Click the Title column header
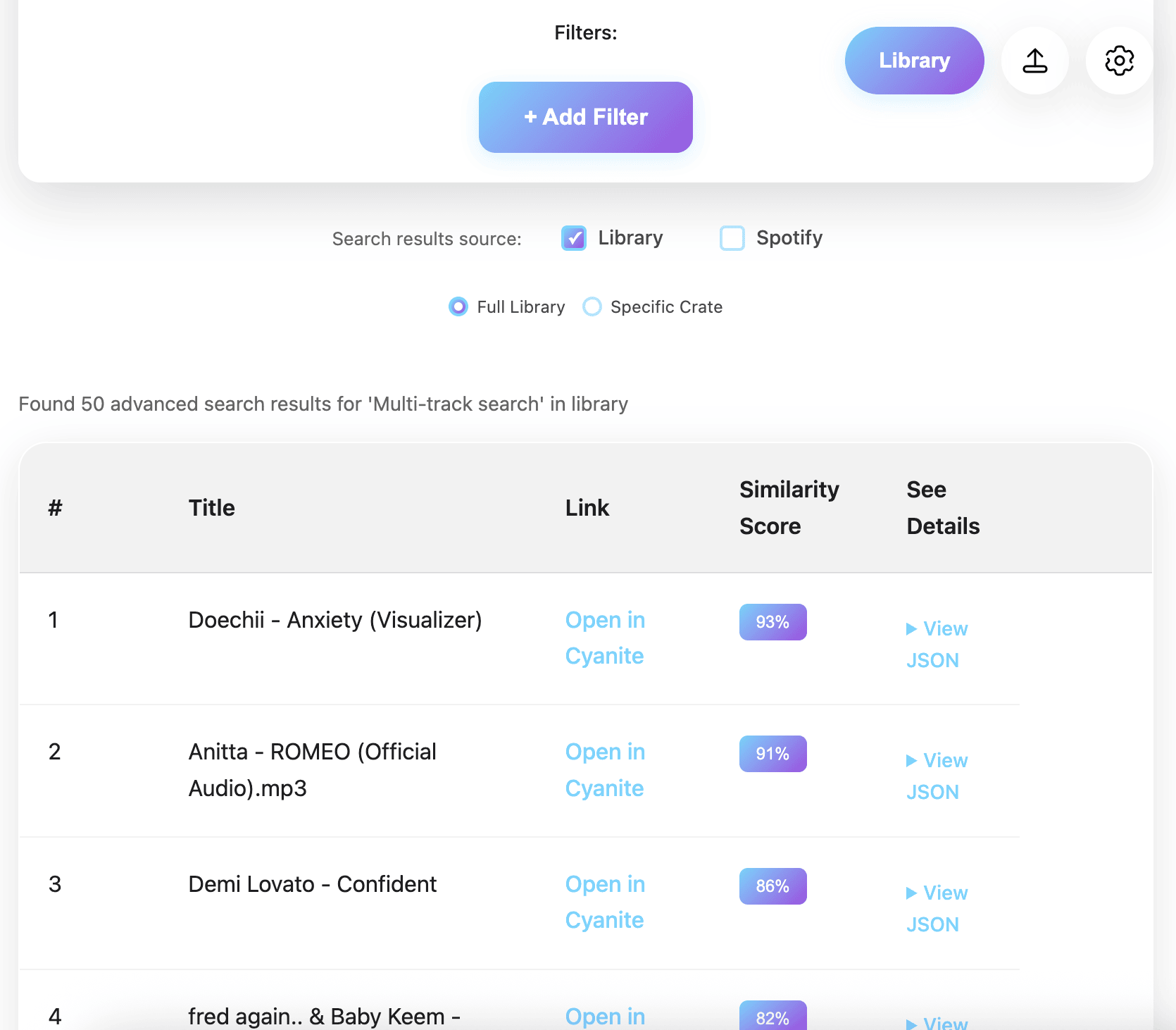 [x=211, y=508]
